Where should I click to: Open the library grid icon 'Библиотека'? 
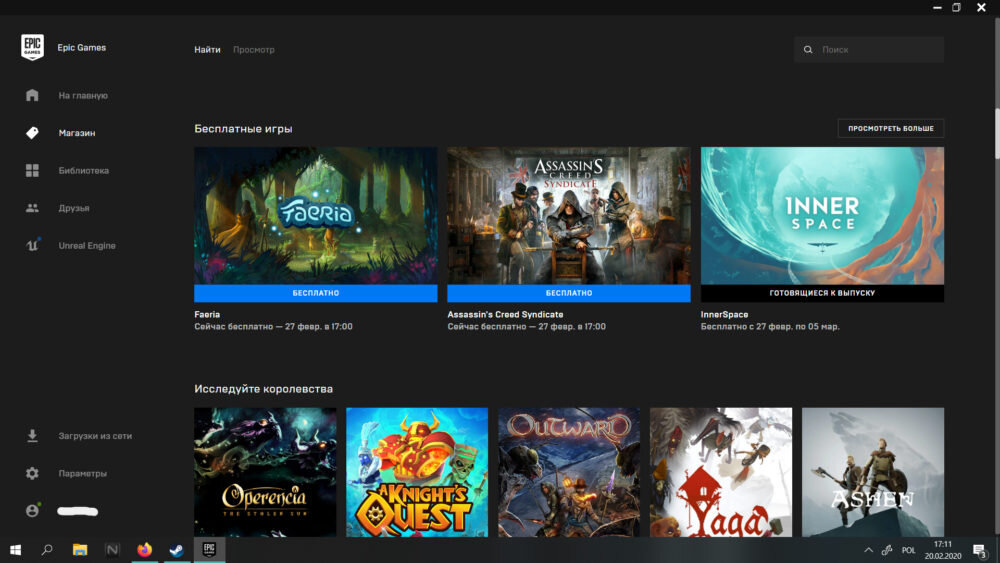coord(33,170)
